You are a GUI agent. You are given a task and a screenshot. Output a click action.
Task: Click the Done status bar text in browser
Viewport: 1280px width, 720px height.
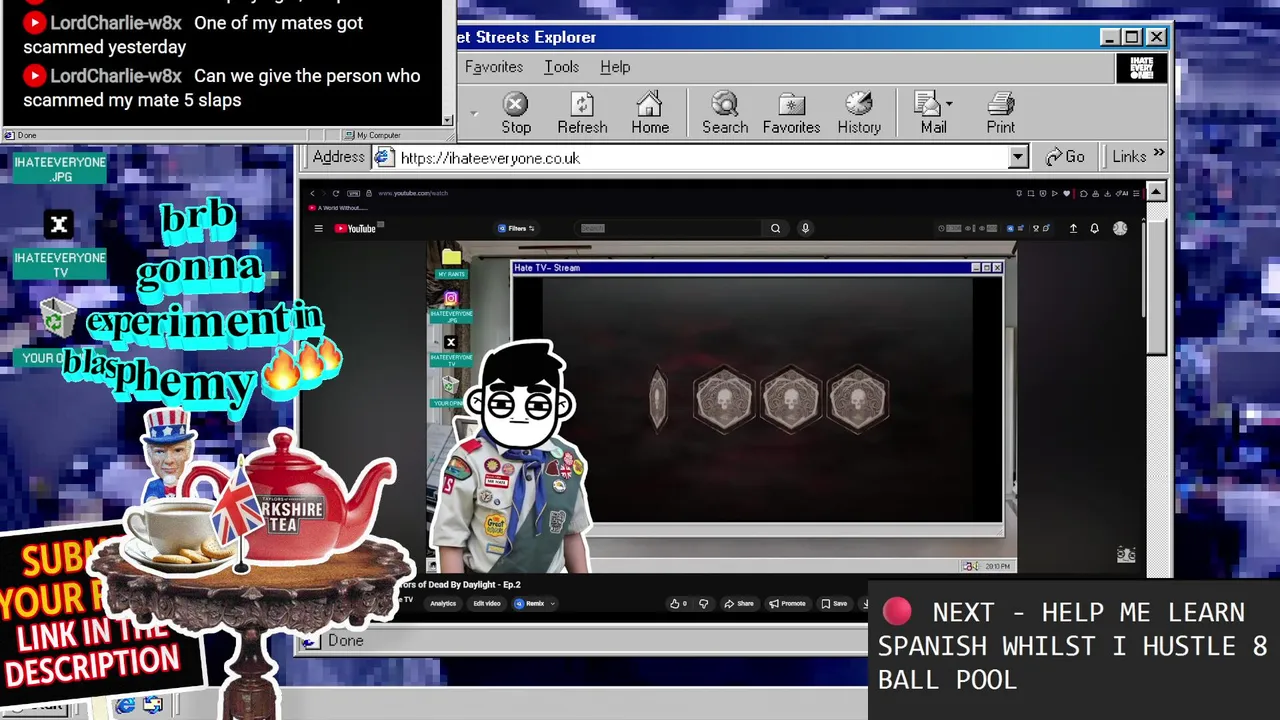[346, 641]
